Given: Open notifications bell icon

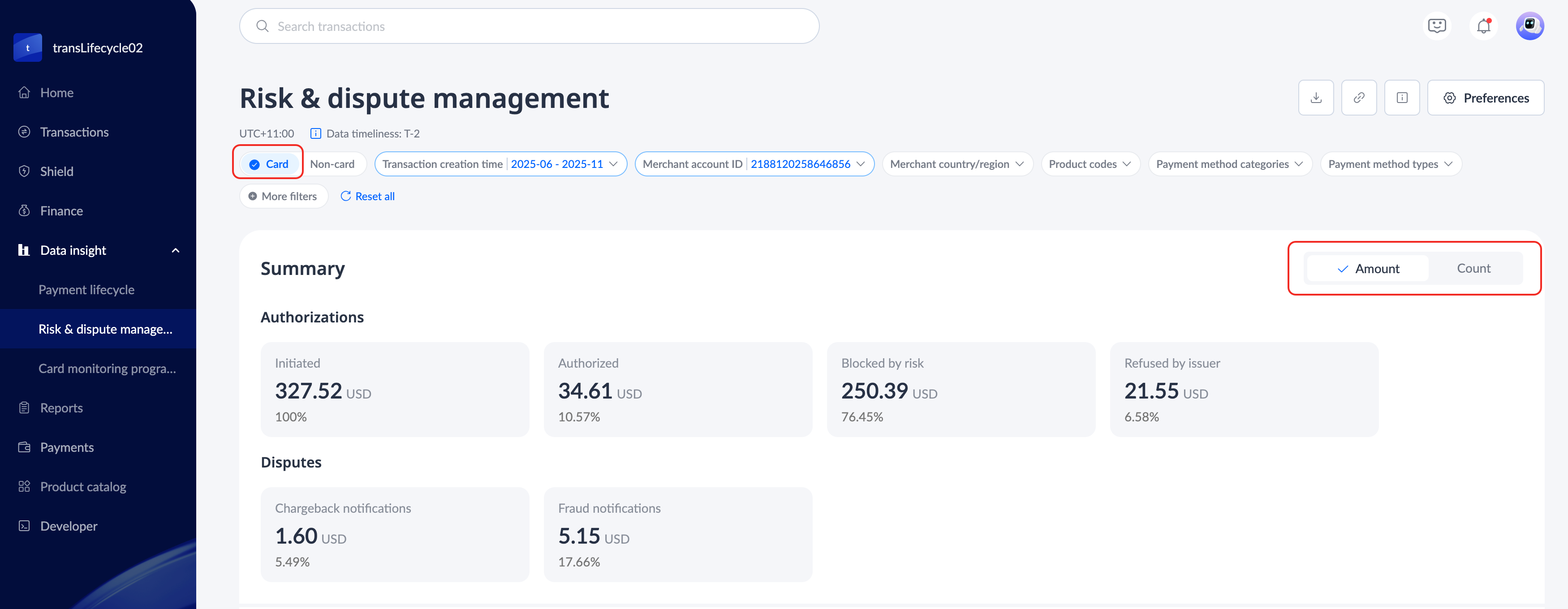Looking at the screenshot, I should (x=1483, y=26).
